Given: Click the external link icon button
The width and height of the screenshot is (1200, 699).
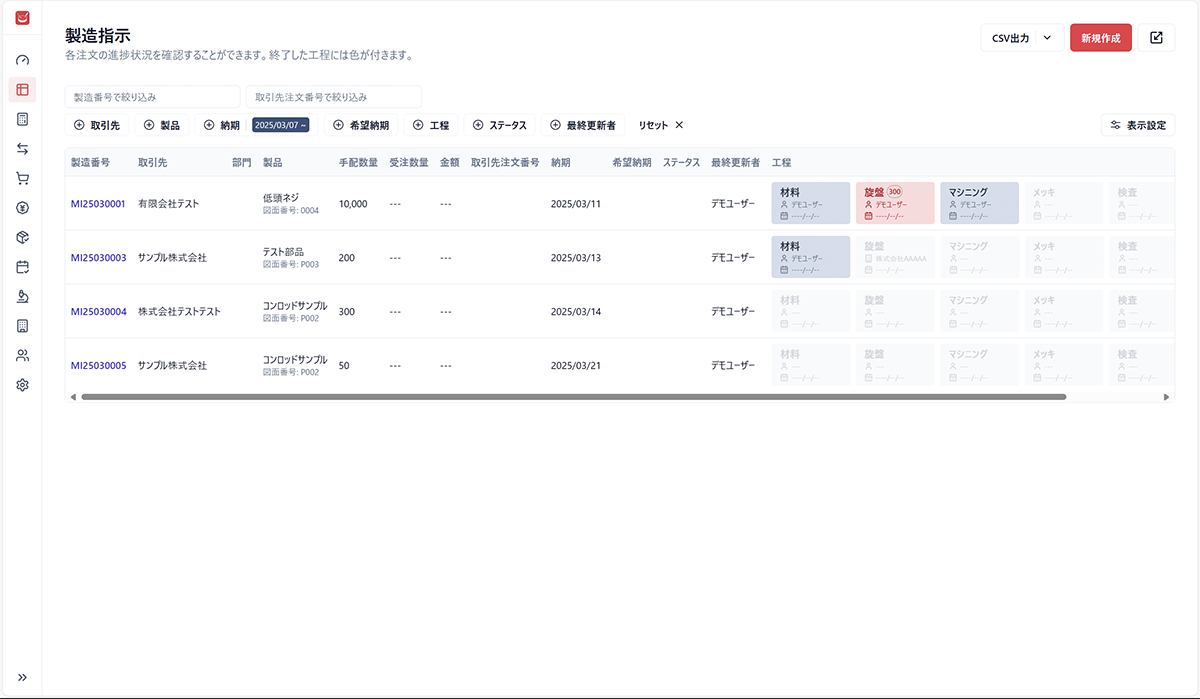Looking at the screenshot, I should [1156, 38].
